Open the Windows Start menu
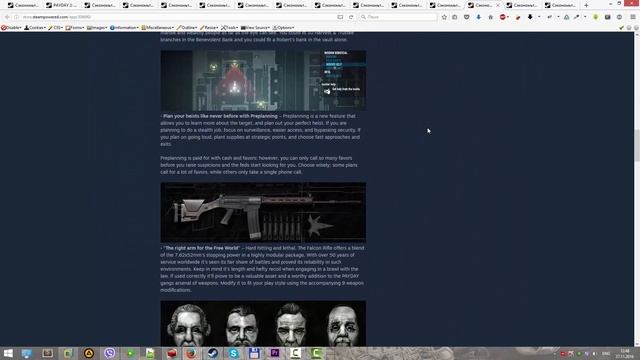This screenshot has height=360, width=640. tap(7, 353)
